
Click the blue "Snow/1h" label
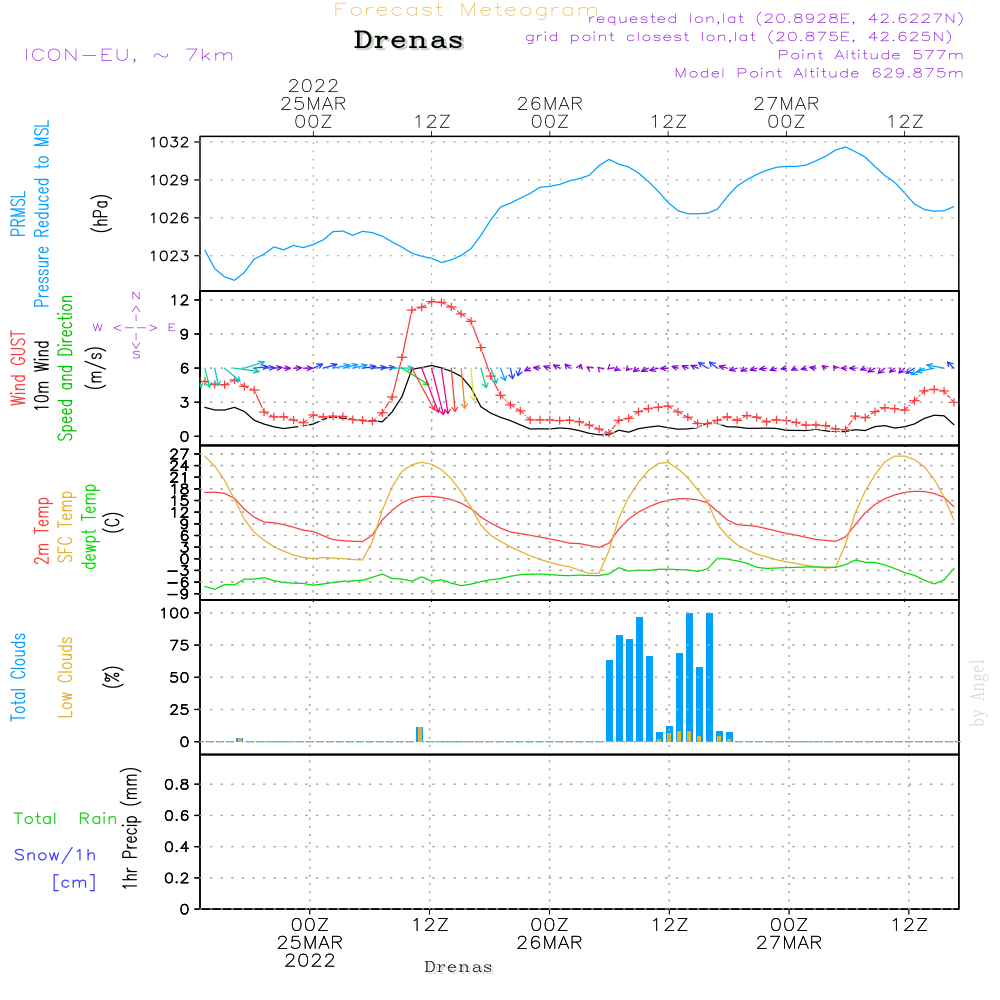point(55,855)
